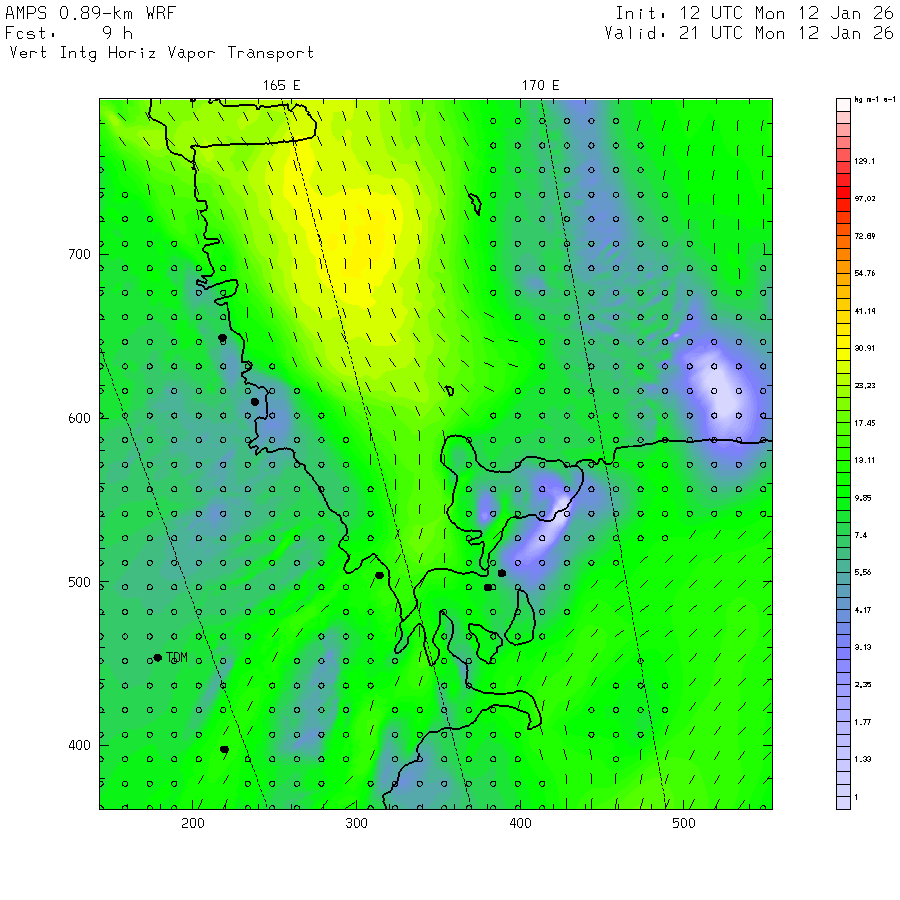Click the black station dot labeled TDM
The height and width of the screenshot is (900, 900).
pos(158,657)
